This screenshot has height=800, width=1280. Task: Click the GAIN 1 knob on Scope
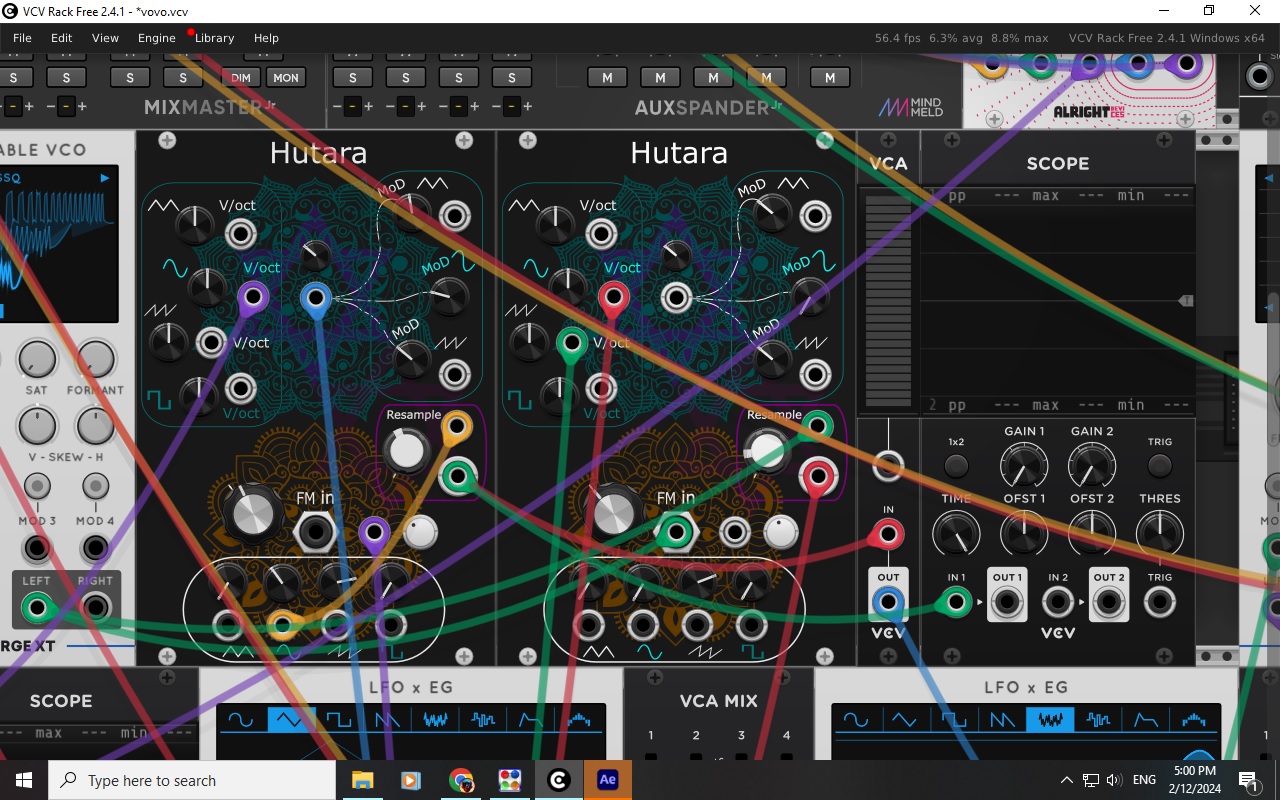coord(1024,466)
